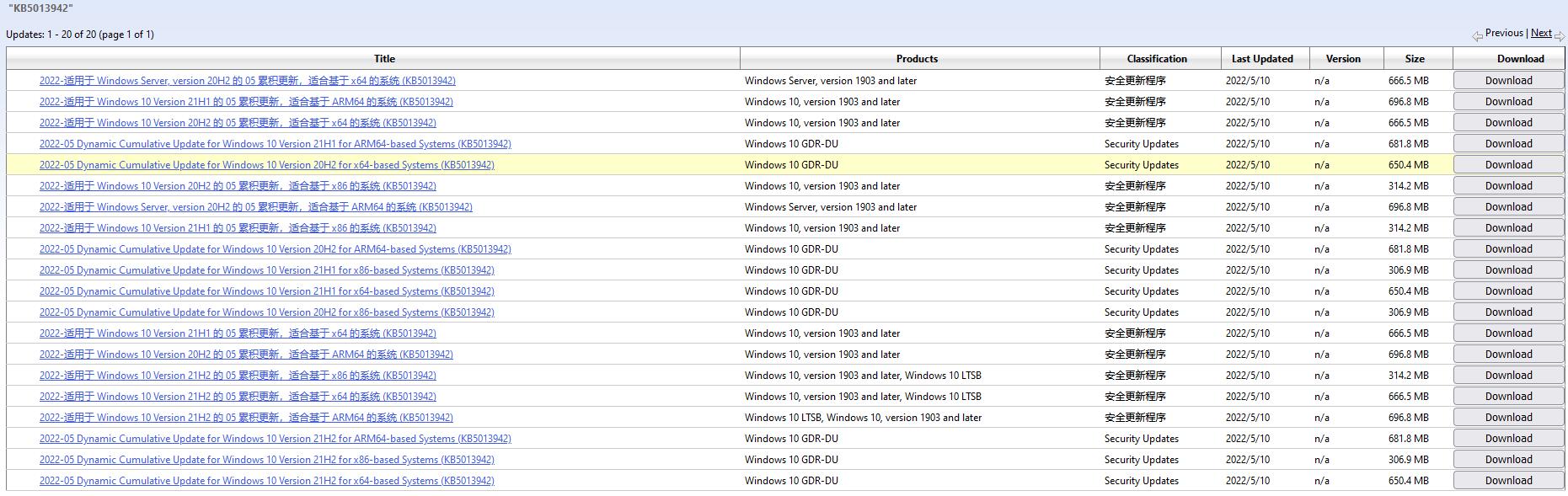
Task: Sort list by Last Updated header
Action: pos(1261,59)
